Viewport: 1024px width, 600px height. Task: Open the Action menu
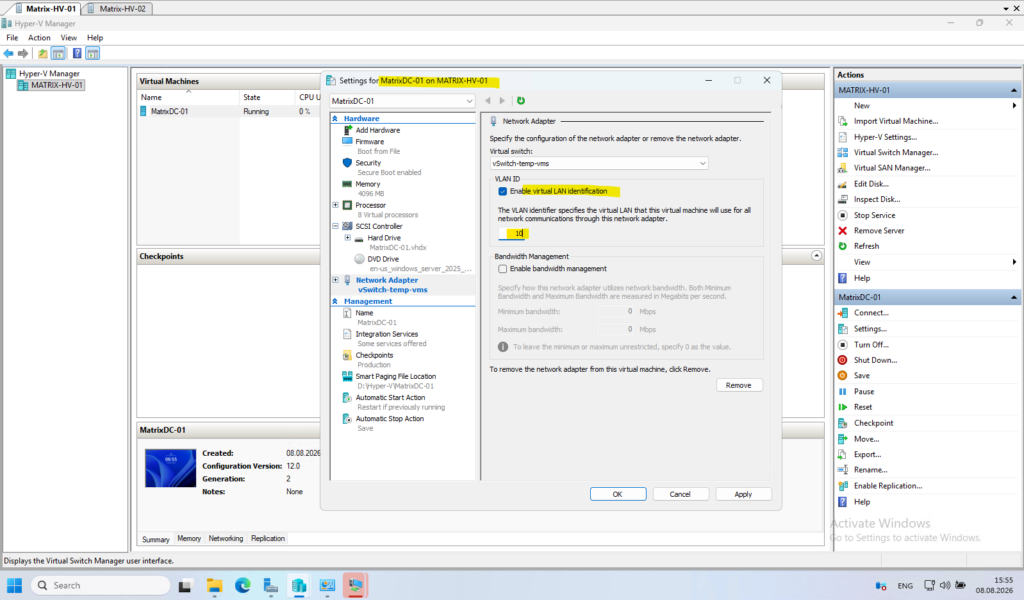click(x=39, y=38)
